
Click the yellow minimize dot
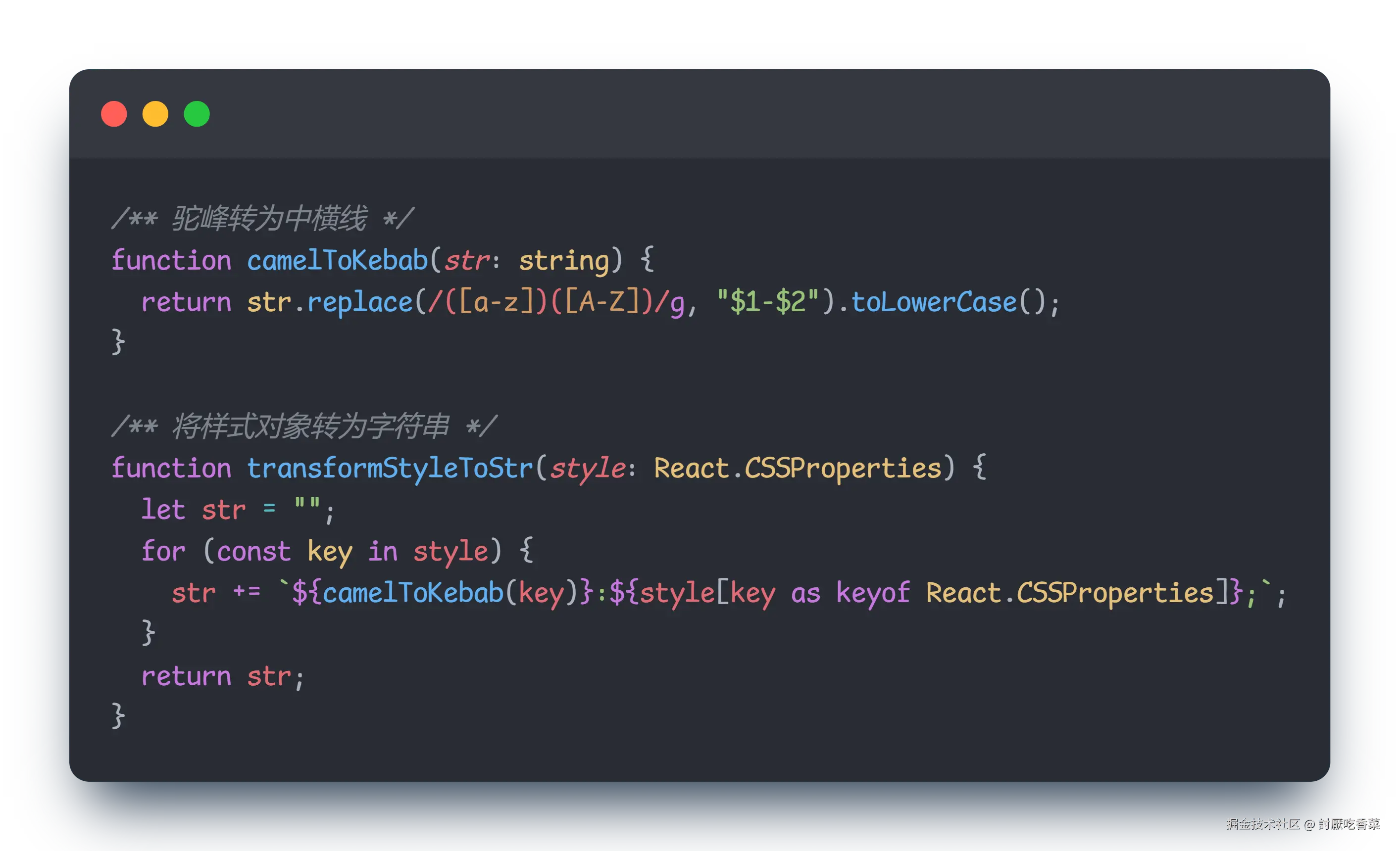(x=155, y=113)
